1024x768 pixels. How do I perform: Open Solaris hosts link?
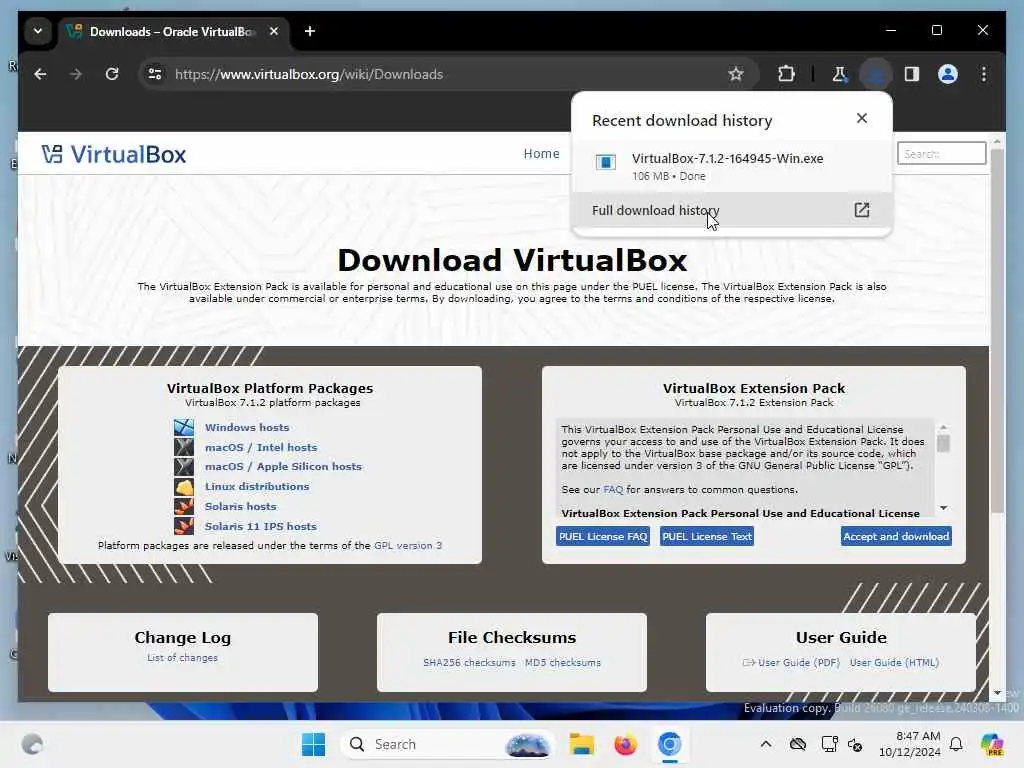click(240, 506)
